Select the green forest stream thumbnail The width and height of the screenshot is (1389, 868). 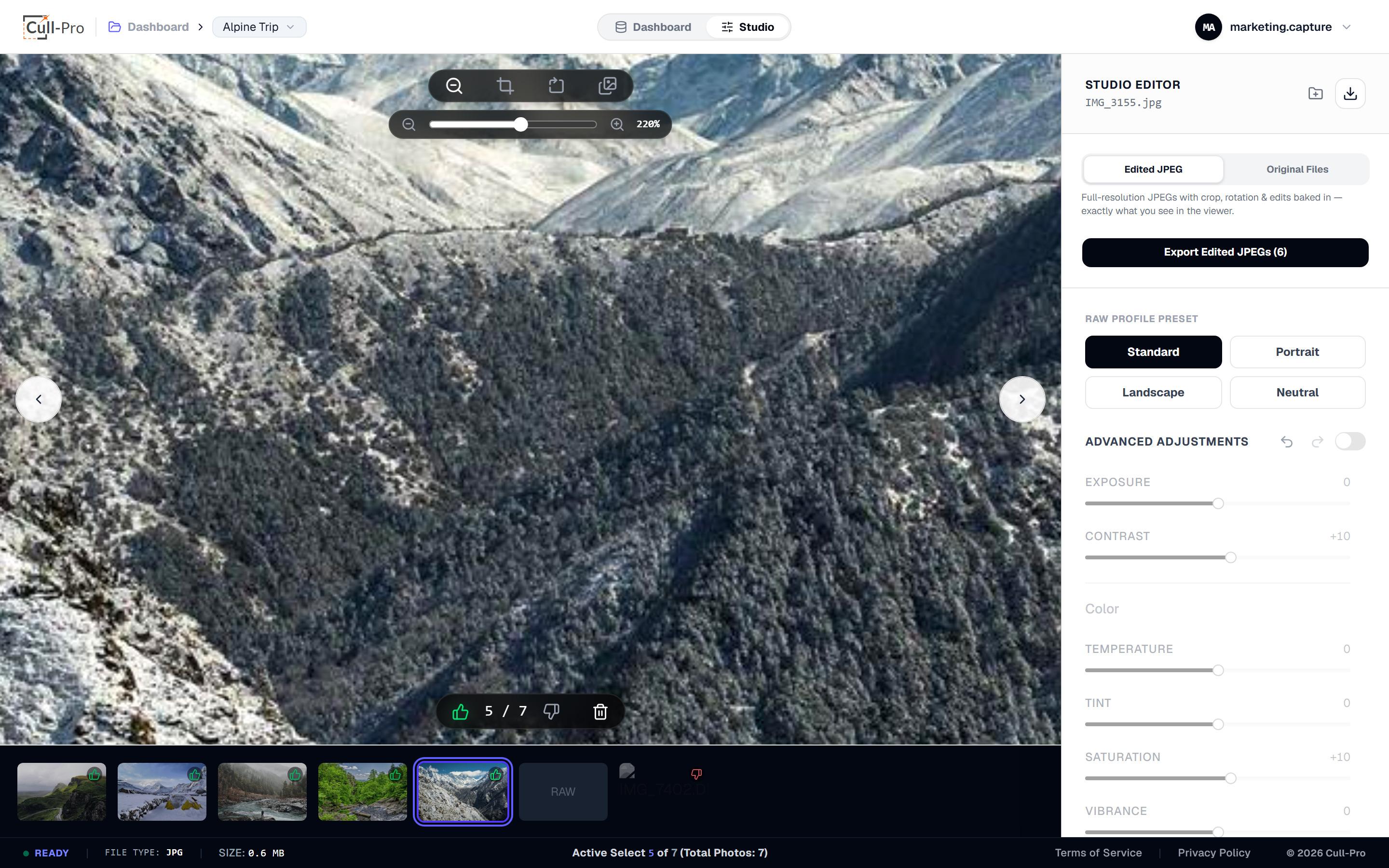[362, 792]
